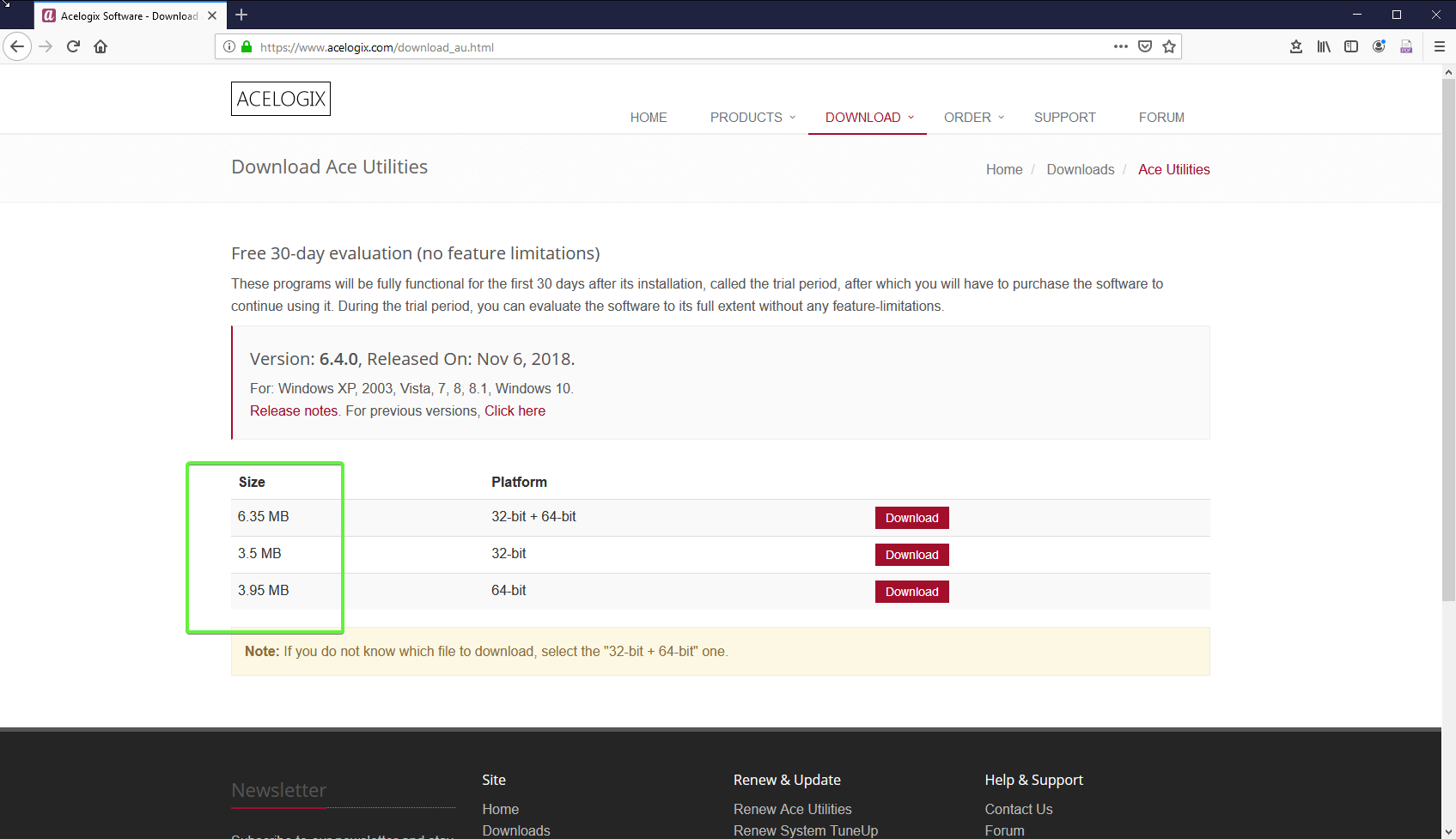The image size is (1456, 839).
Task: Go to the browser home page
Action: coord(101,46)
